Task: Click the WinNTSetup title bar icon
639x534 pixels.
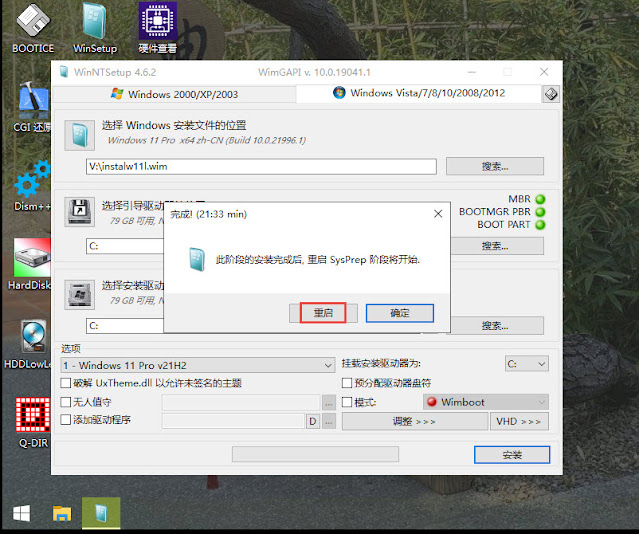Action: pos(64,72)
